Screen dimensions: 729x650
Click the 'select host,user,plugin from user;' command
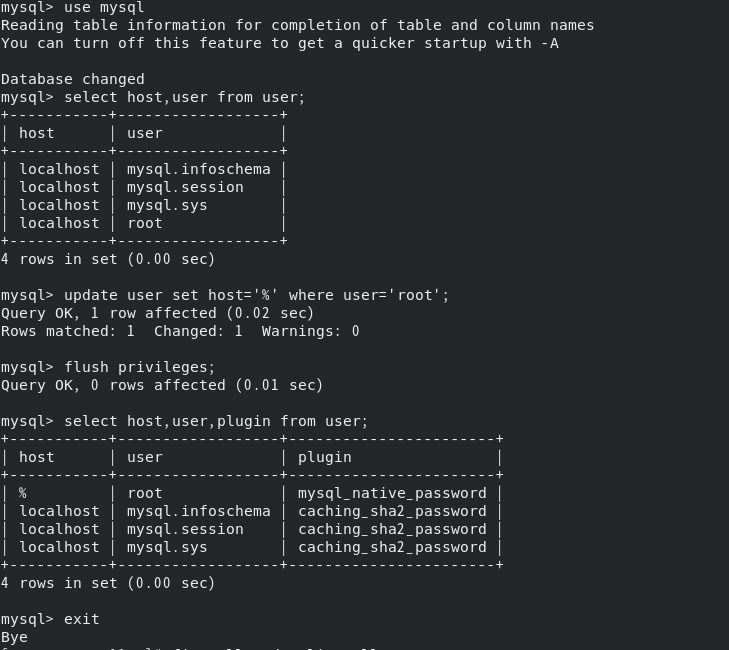(216, 421)
